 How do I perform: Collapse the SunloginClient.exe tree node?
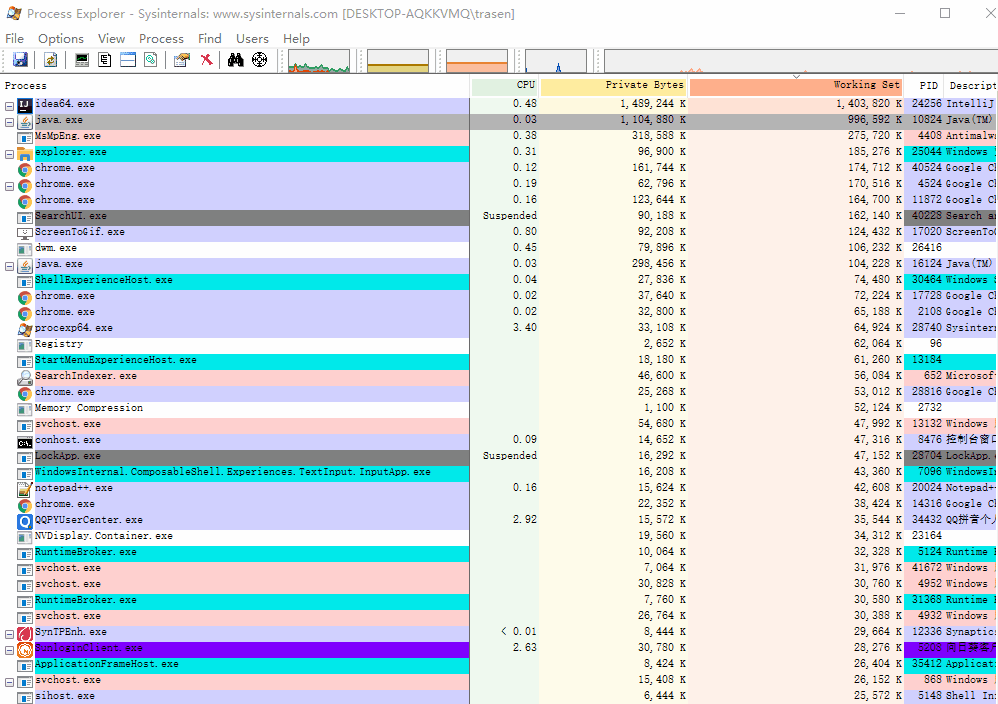pyautogui.click(x=9, y=649)
